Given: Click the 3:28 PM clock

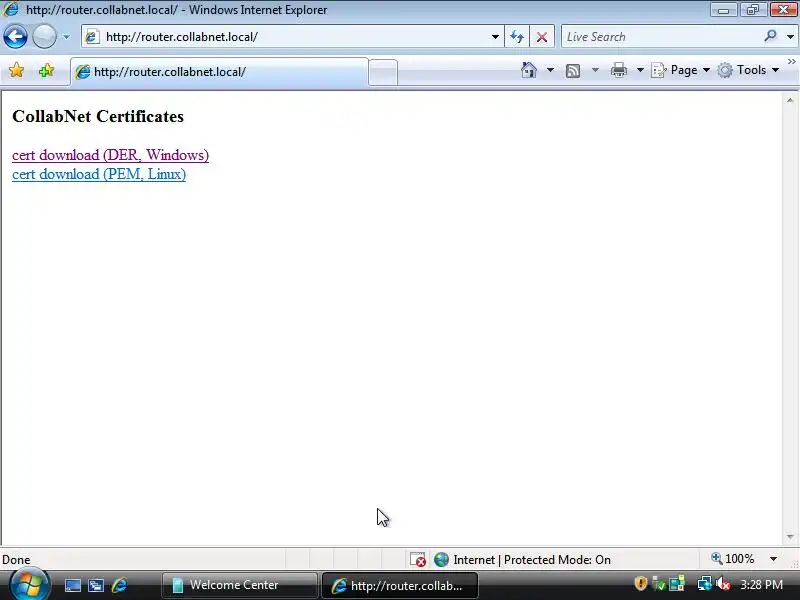Looking at the screenshot, I should (761, 585).
